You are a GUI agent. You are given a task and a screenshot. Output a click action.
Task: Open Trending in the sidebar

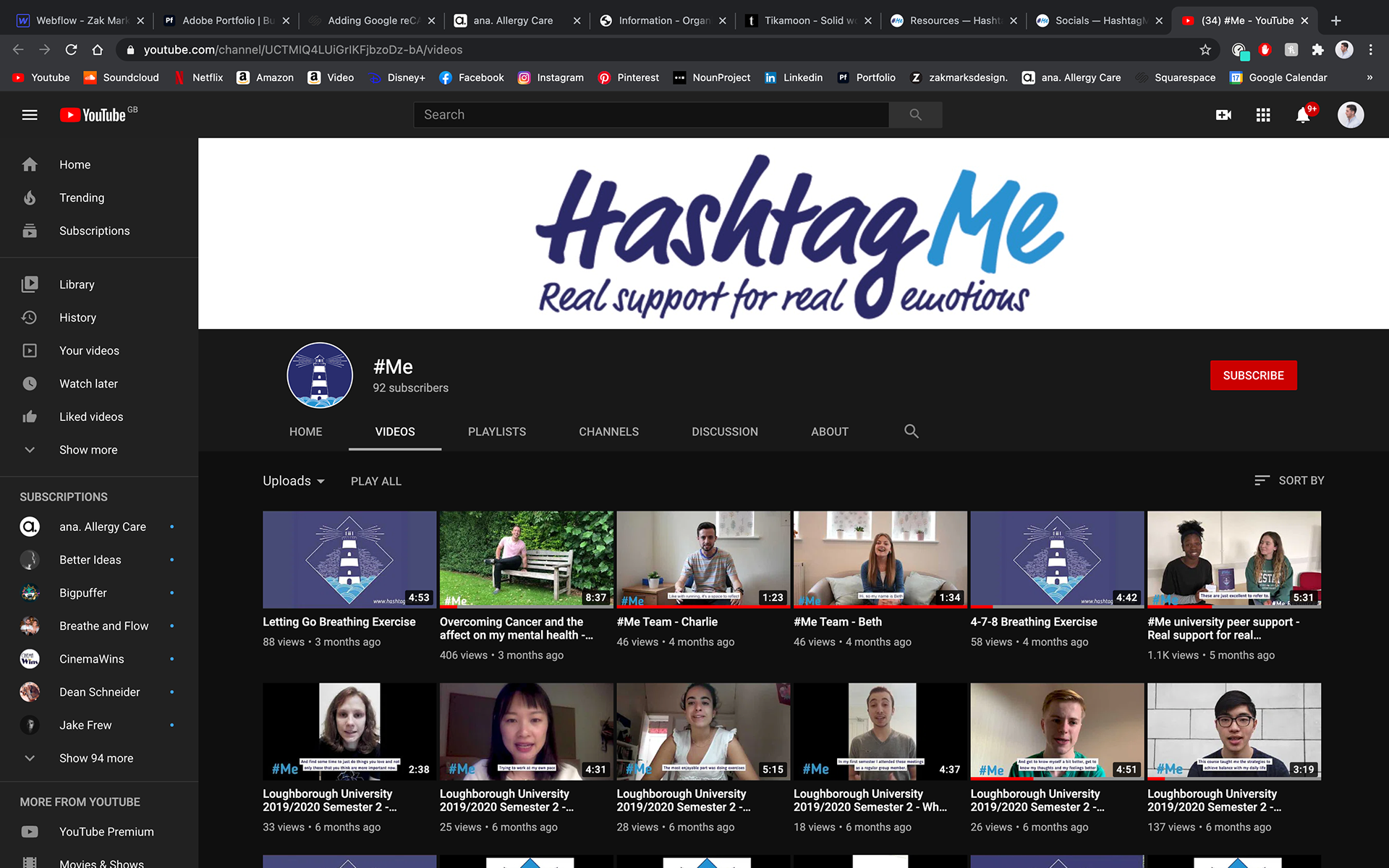coord(99,198)
